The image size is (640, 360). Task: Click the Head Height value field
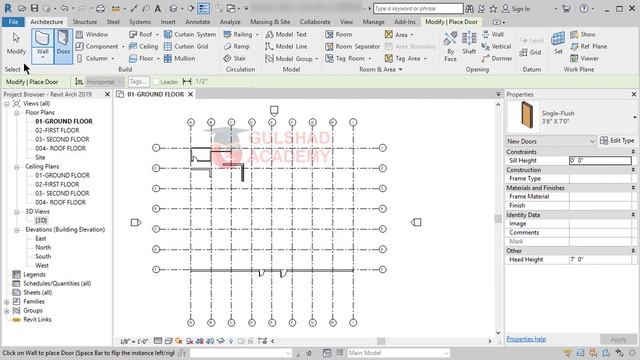(x=600, y=260)
